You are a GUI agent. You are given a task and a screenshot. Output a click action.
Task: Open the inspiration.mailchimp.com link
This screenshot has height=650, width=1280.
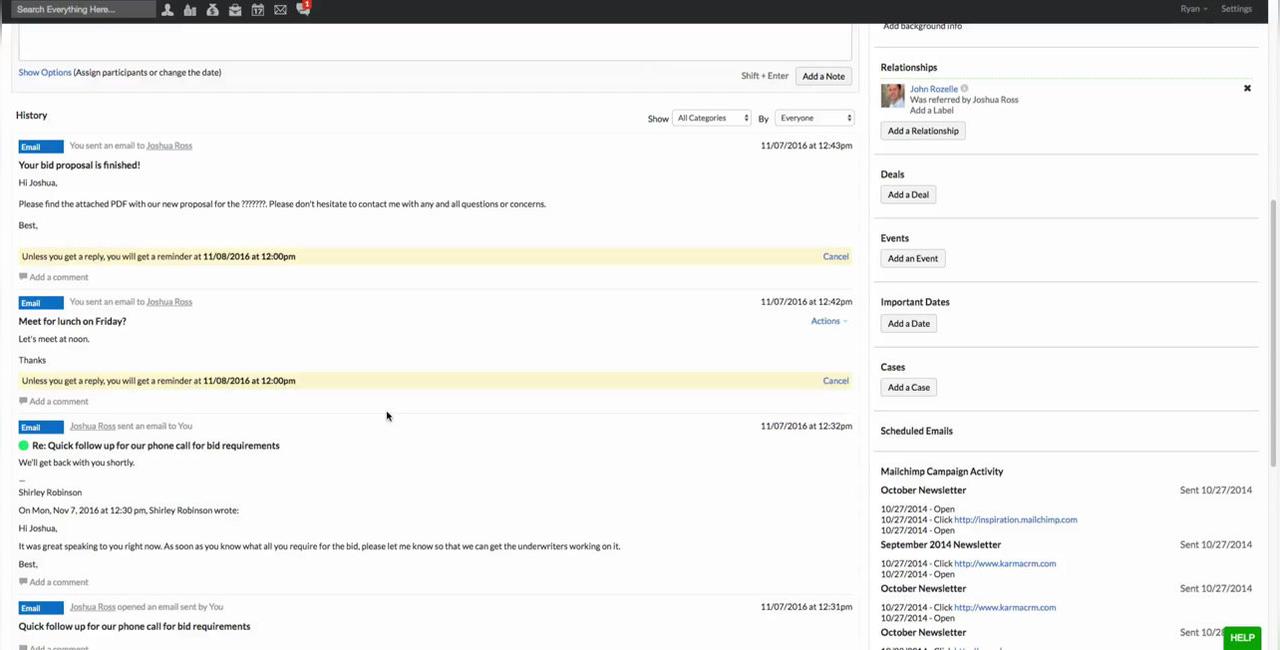pyautogui.click(x=1015, y=520)
